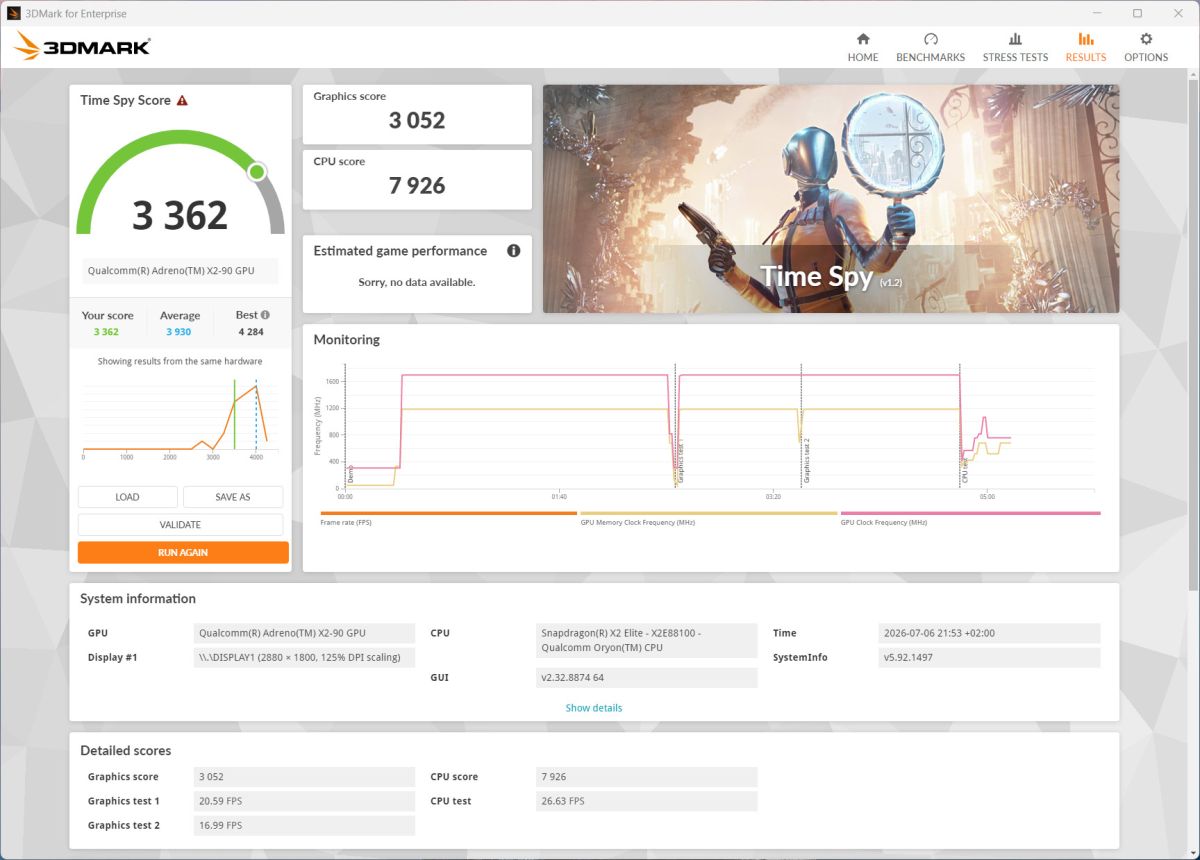This screenshot has height=860, width=1200.
Task: Click the 3DMark app icon in the title bar
Action: point(14,13)
